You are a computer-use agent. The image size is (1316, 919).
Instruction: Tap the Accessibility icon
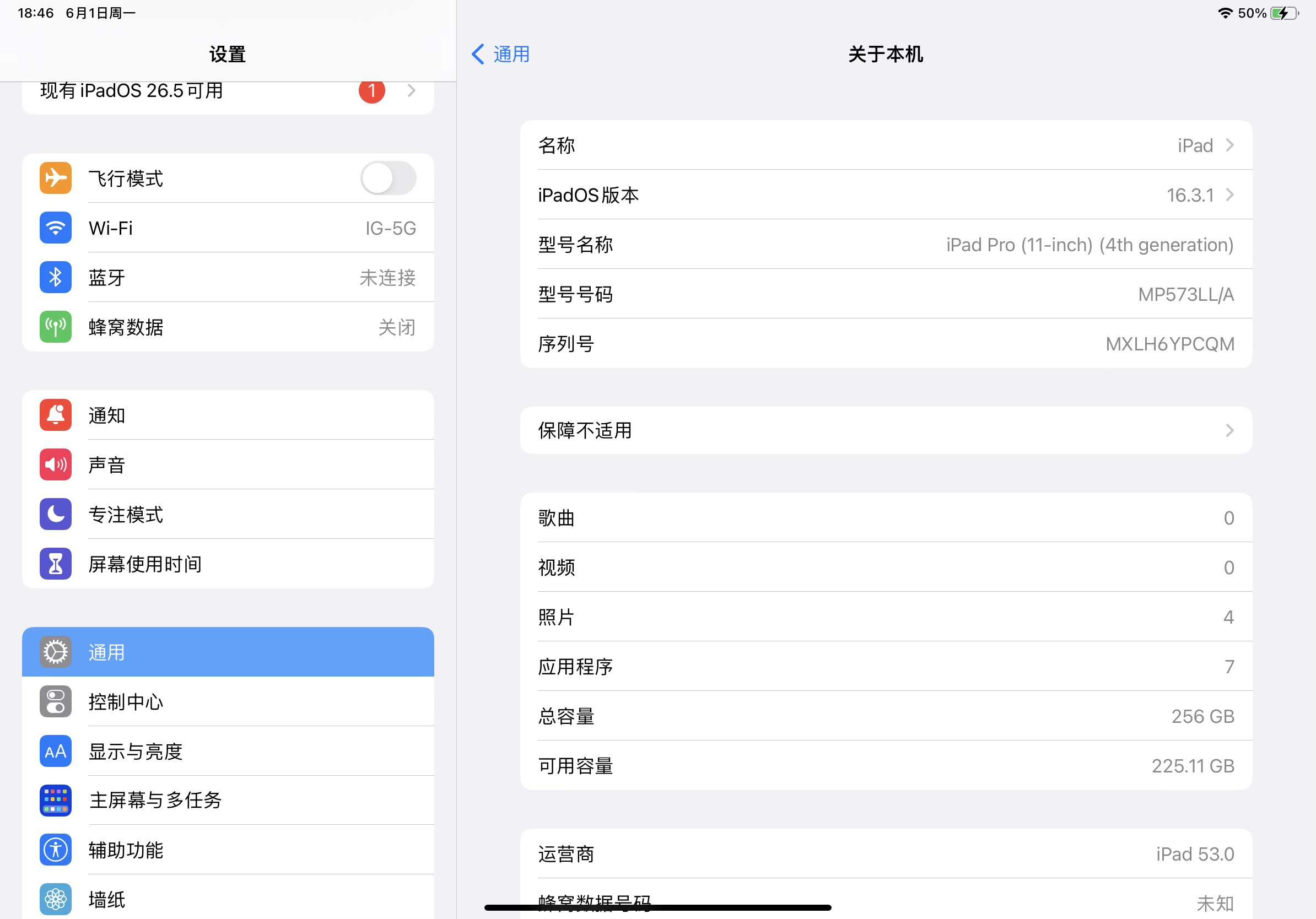coord(56,850)
